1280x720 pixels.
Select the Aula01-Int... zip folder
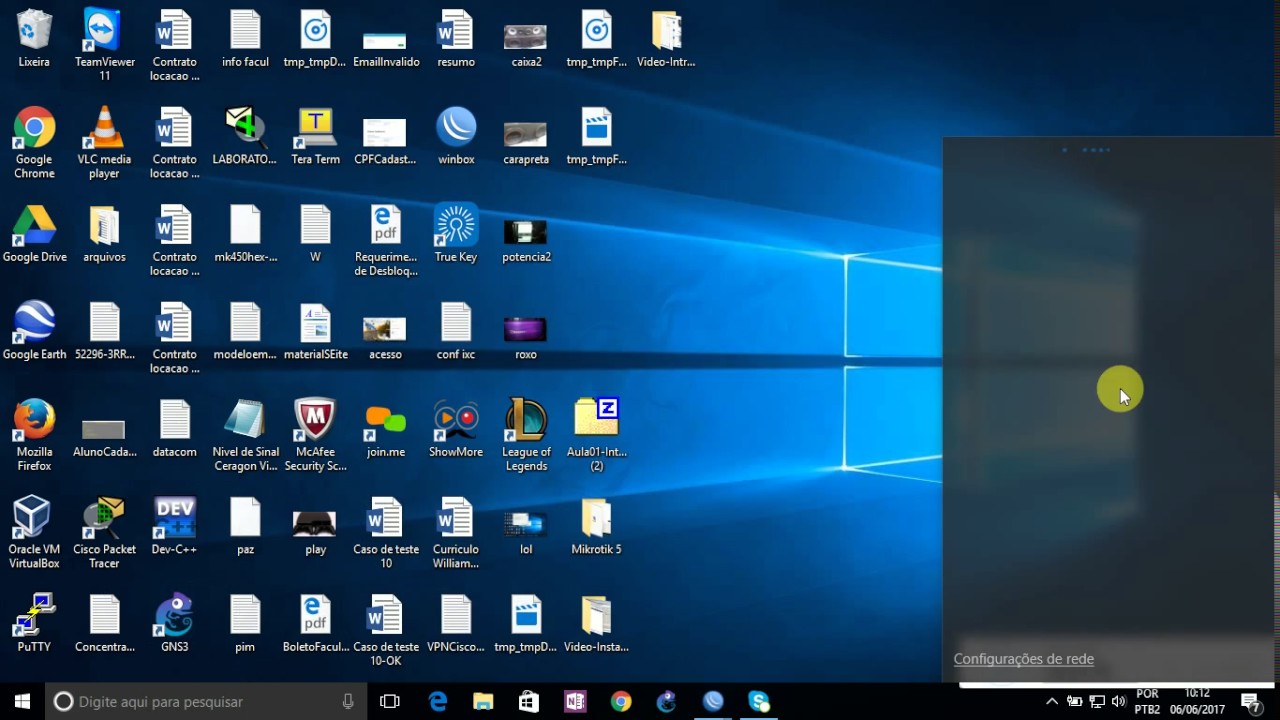tap(597, 436)
